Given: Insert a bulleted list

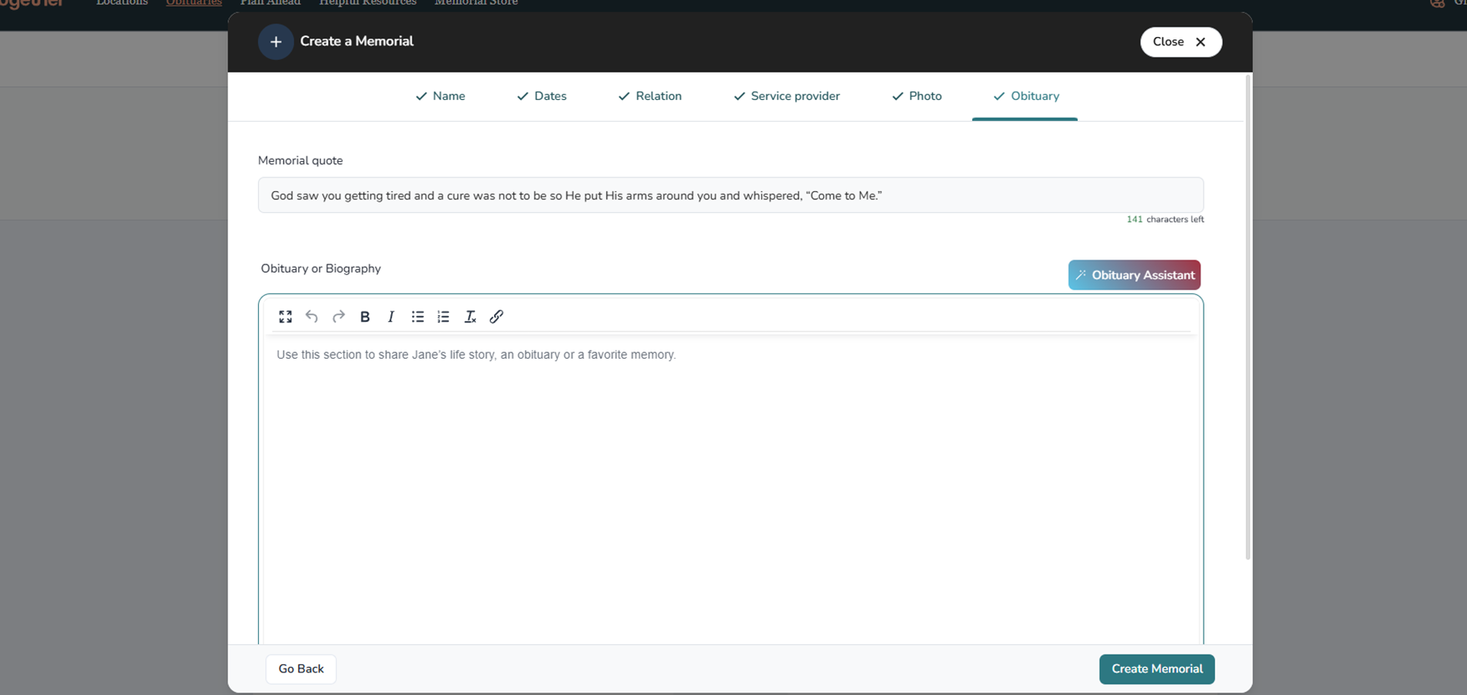Looking at the screenshot, I should (x=418, y=317).
